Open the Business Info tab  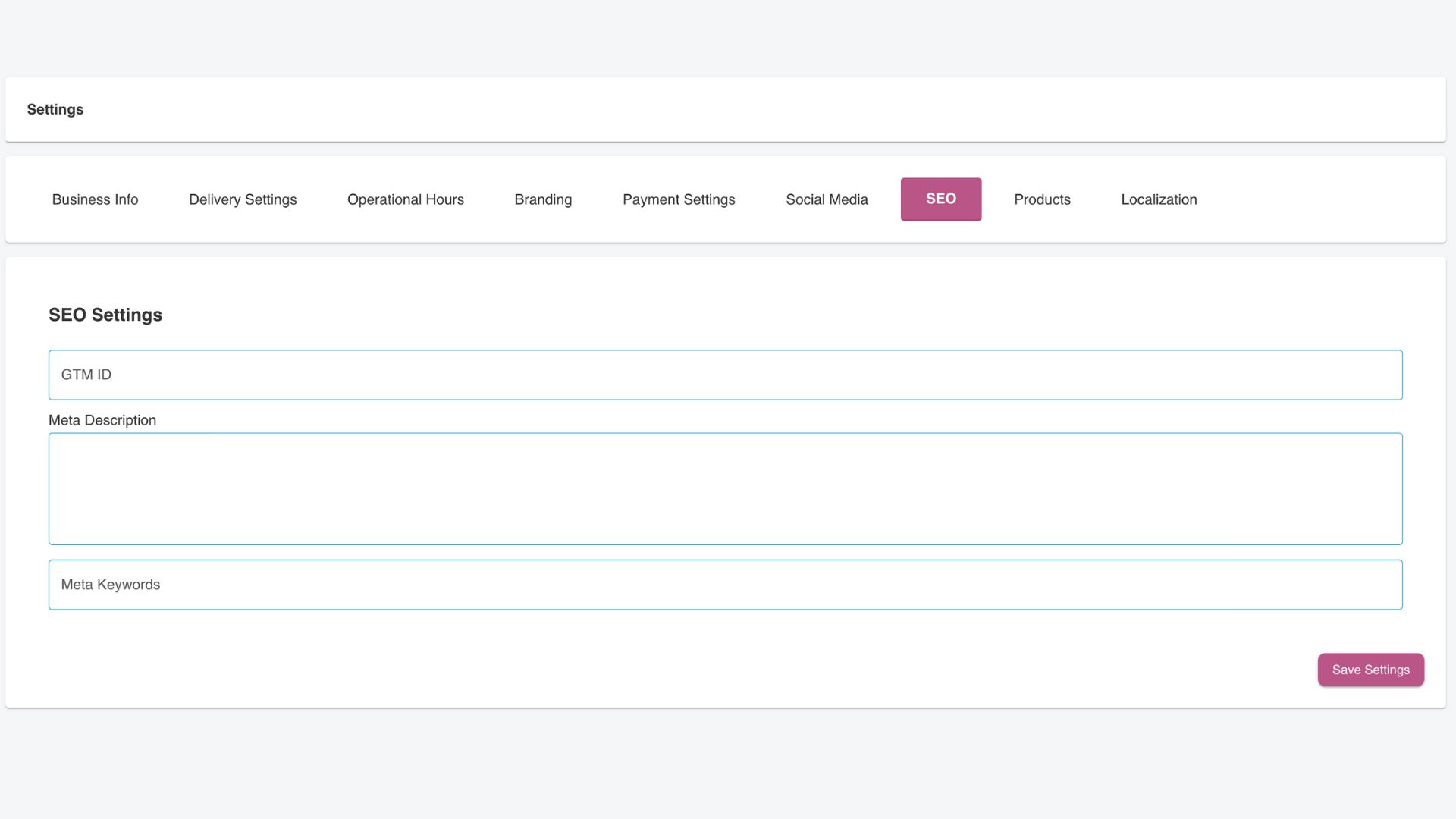(x=95, y=199)
